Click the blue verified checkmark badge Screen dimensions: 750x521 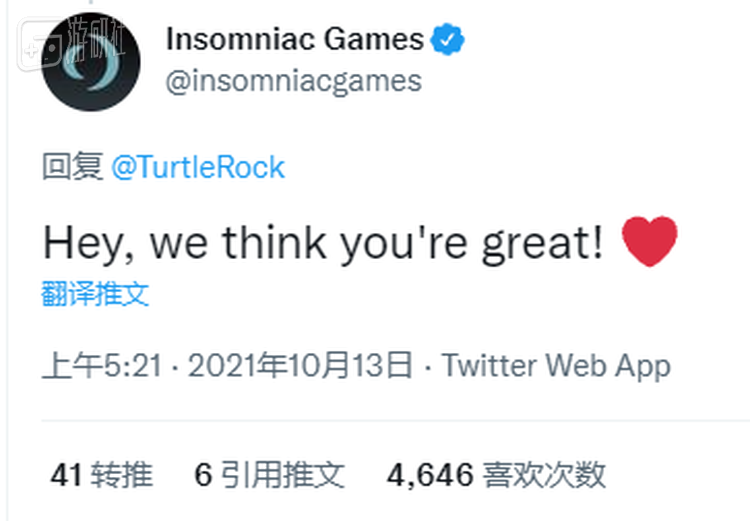446,40
